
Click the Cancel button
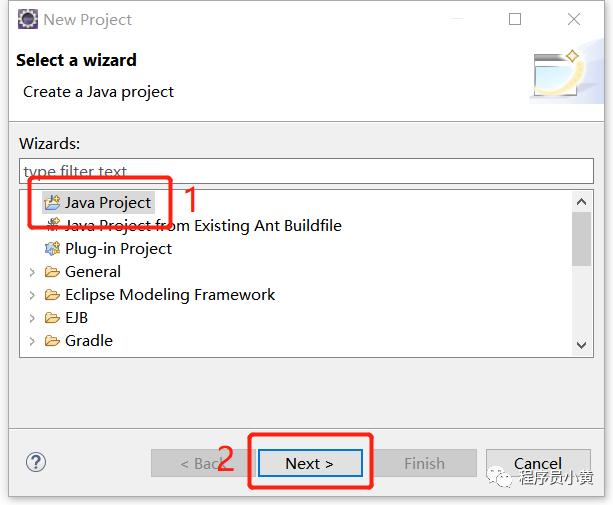tap(538, 463)
